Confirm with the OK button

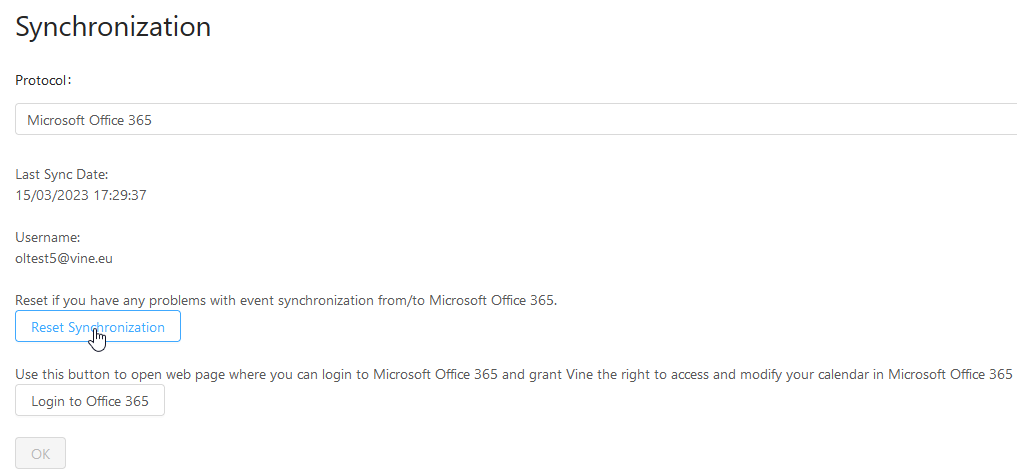point(40,453)
